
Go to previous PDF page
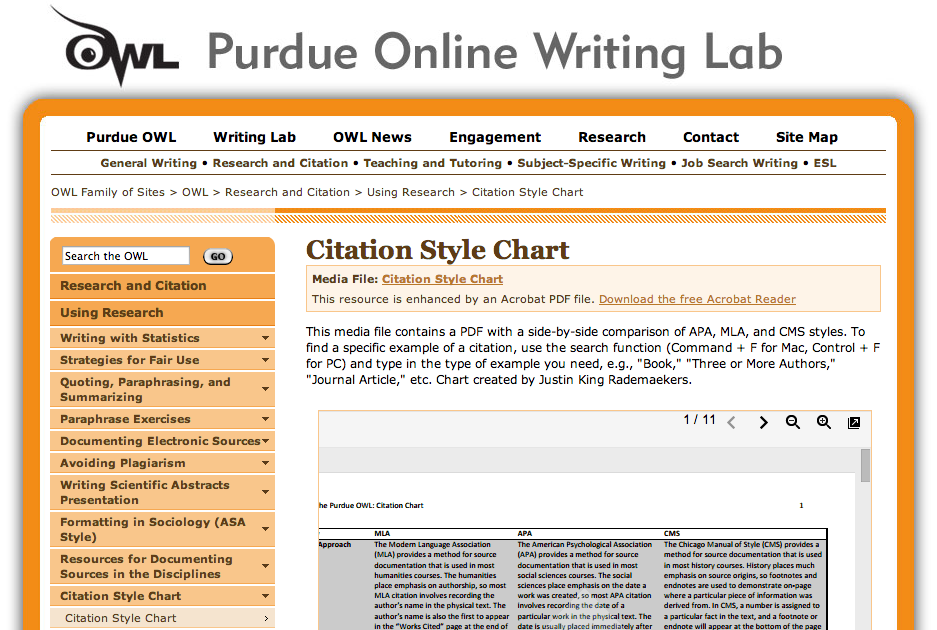(x=731, y=423)
